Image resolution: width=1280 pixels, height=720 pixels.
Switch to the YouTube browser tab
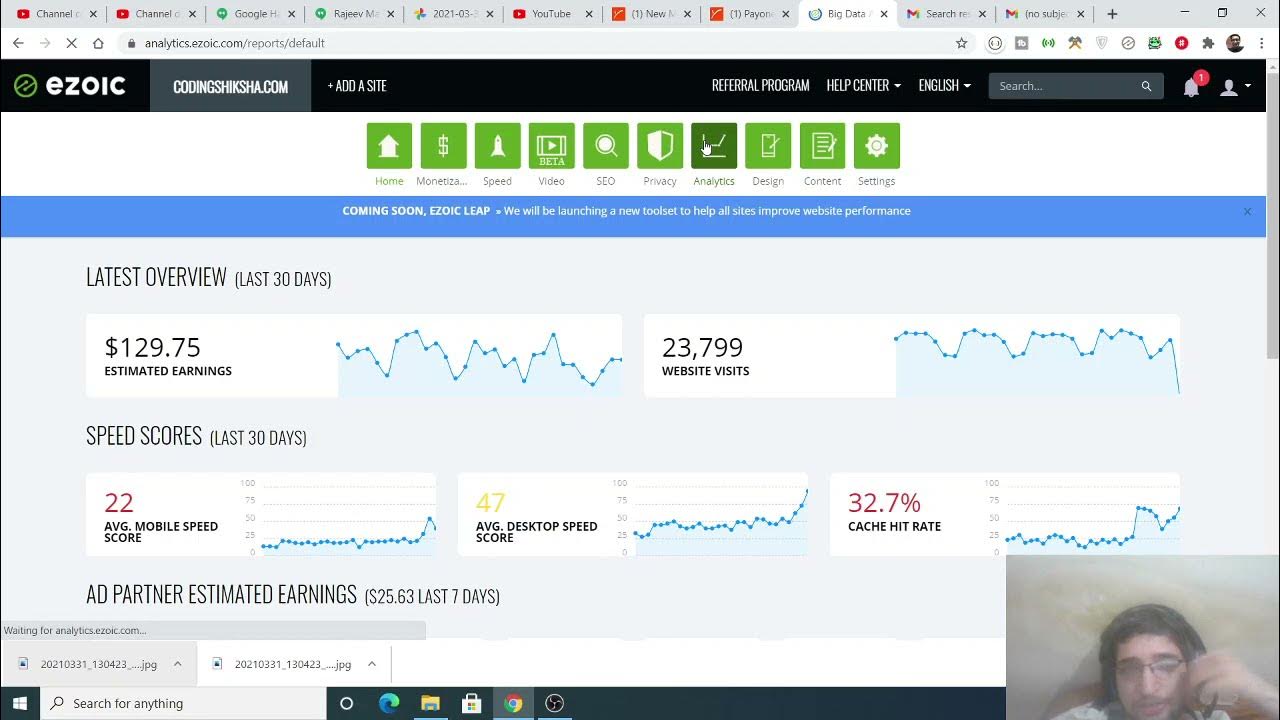click(x=549, y=14)
